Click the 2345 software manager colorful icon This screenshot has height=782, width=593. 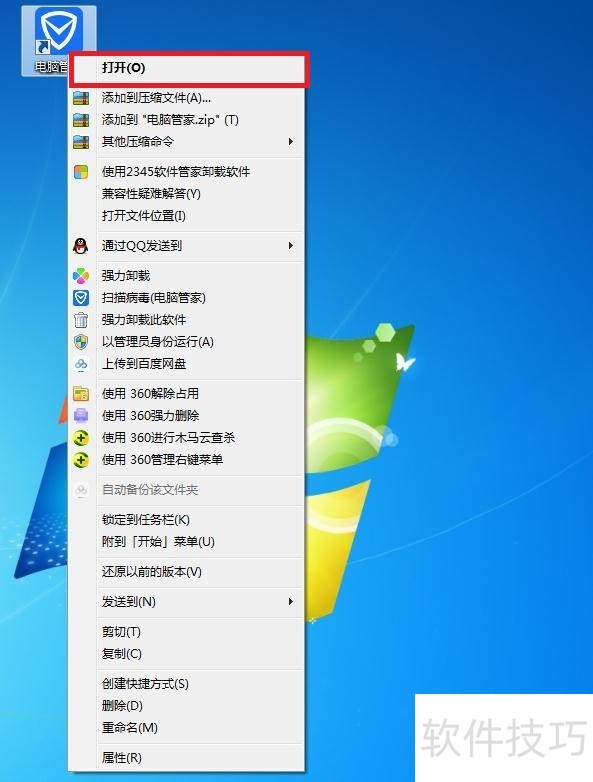click(81, 172)
